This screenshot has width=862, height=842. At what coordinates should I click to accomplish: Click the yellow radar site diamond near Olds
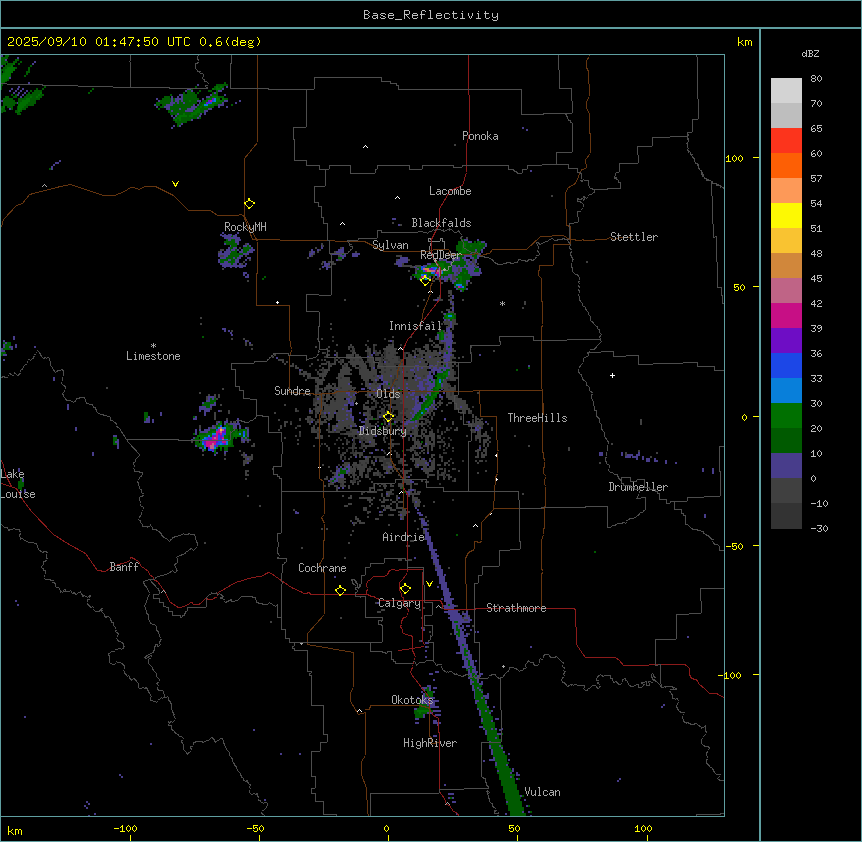[x=389, y=417]
